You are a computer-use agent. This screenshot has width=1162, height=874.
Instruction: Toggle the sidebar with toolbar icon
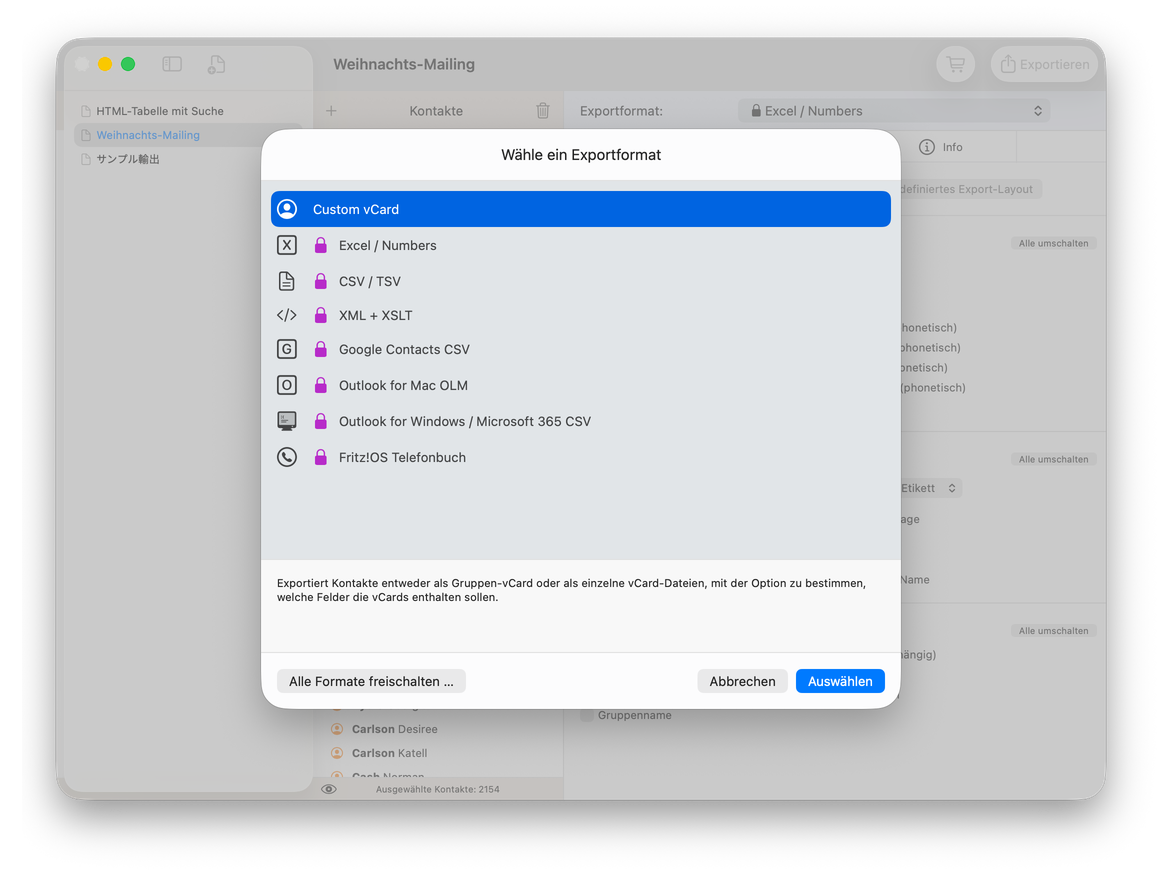click(x=172, y=64)
